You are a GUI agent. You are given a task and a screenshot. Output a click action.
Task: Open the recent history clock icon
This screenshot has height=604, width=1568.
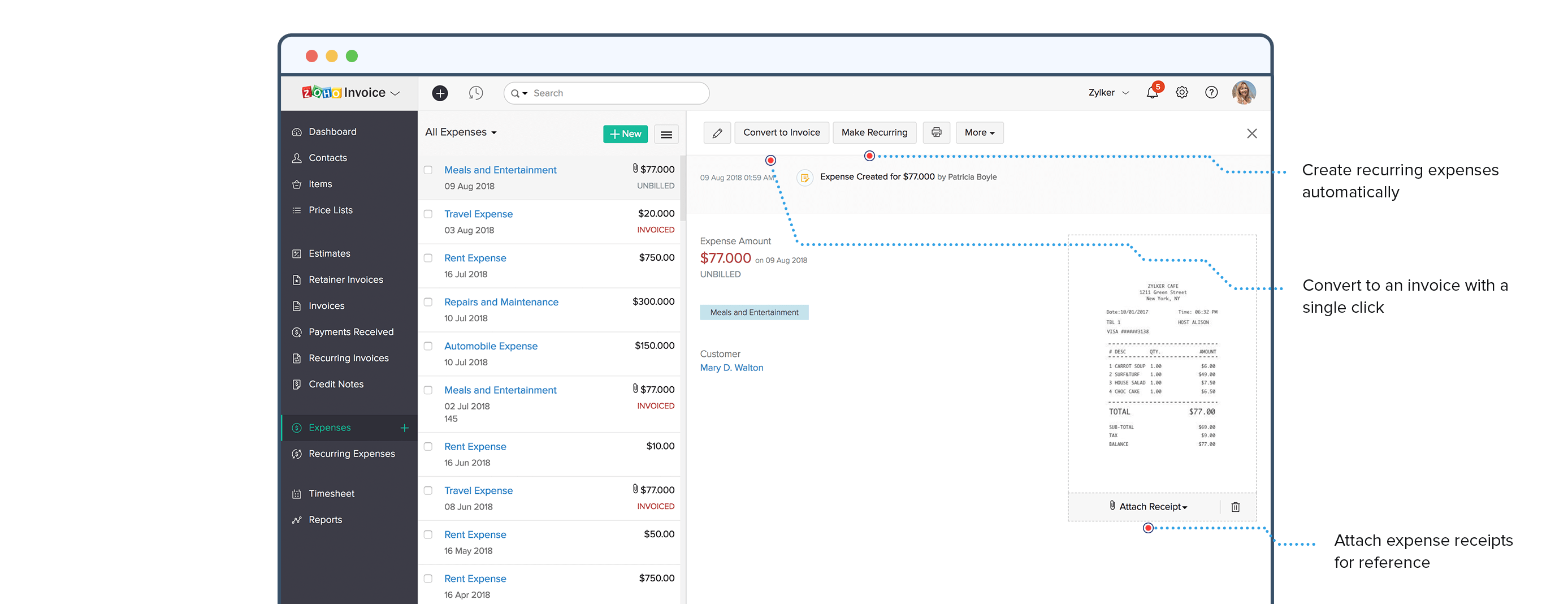(475, 93)
